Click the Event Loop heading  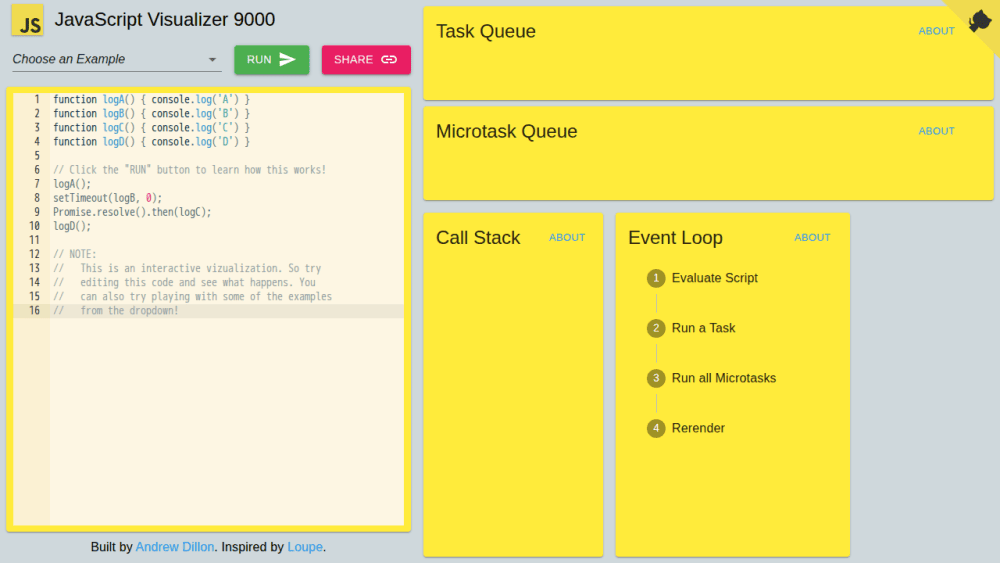pos(675,238)
